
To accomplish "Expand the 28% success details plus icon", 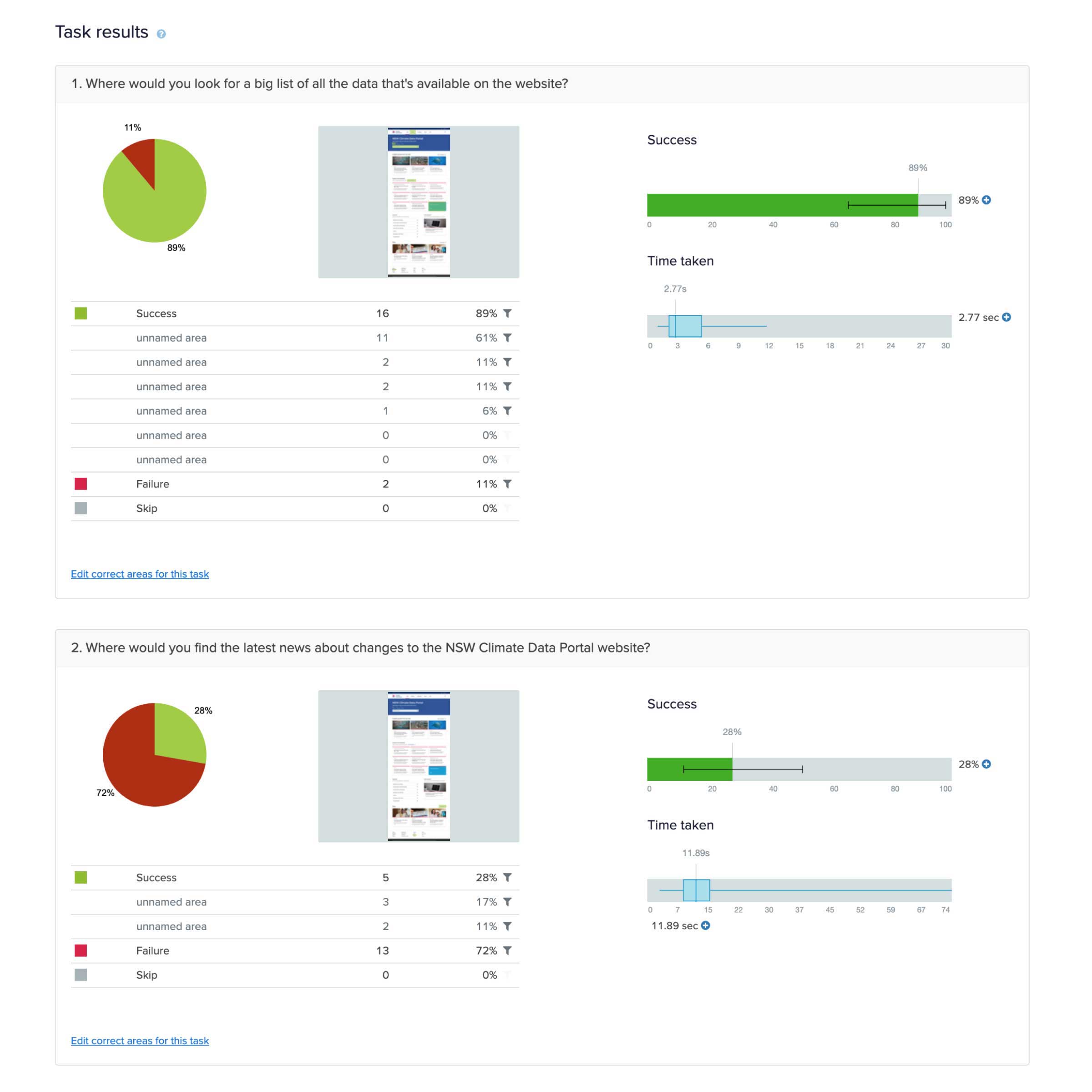I will (986, 764).
